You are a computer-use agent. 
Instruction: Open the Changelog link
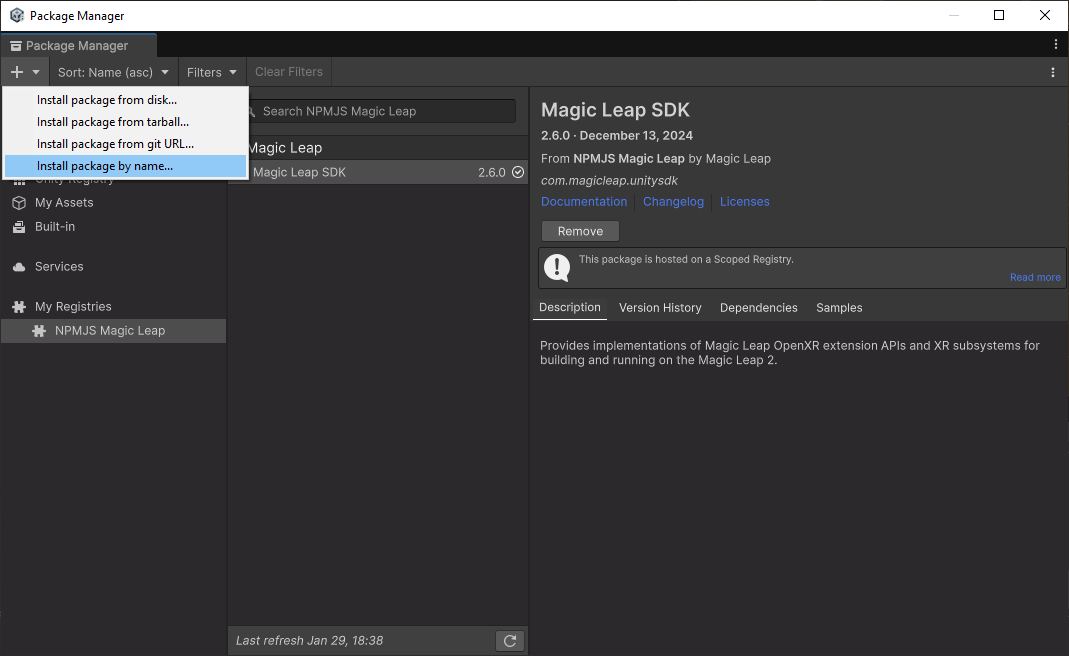tap(673, 201)
